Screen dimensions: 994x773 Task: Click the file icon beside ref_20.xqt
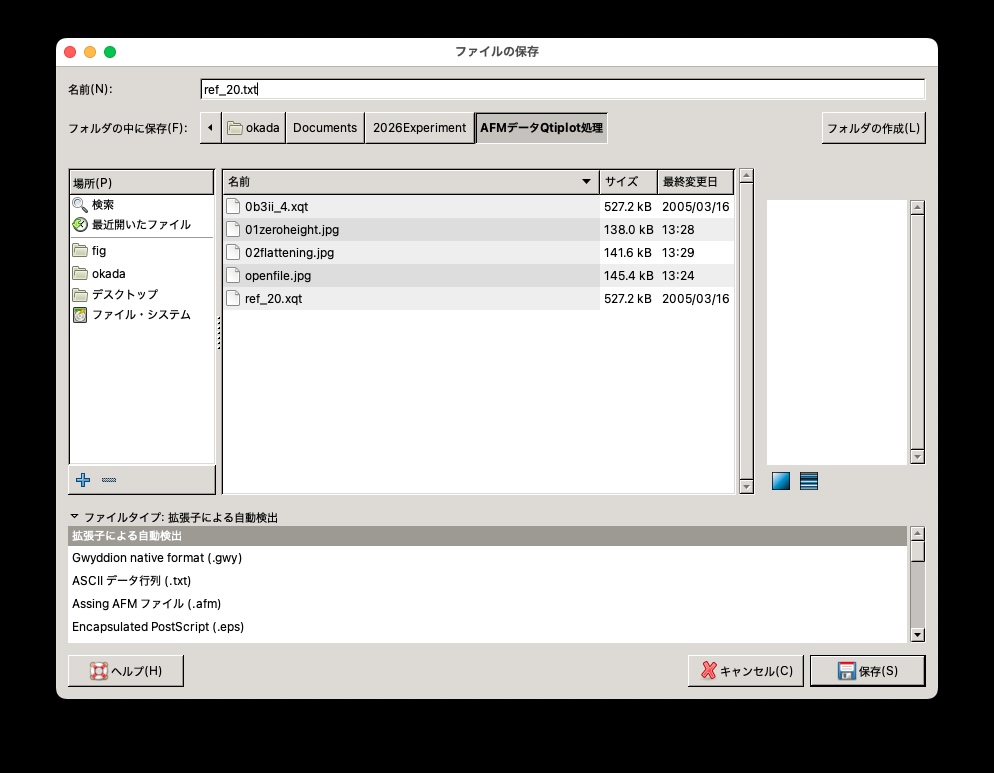click(x=233, y=298)
